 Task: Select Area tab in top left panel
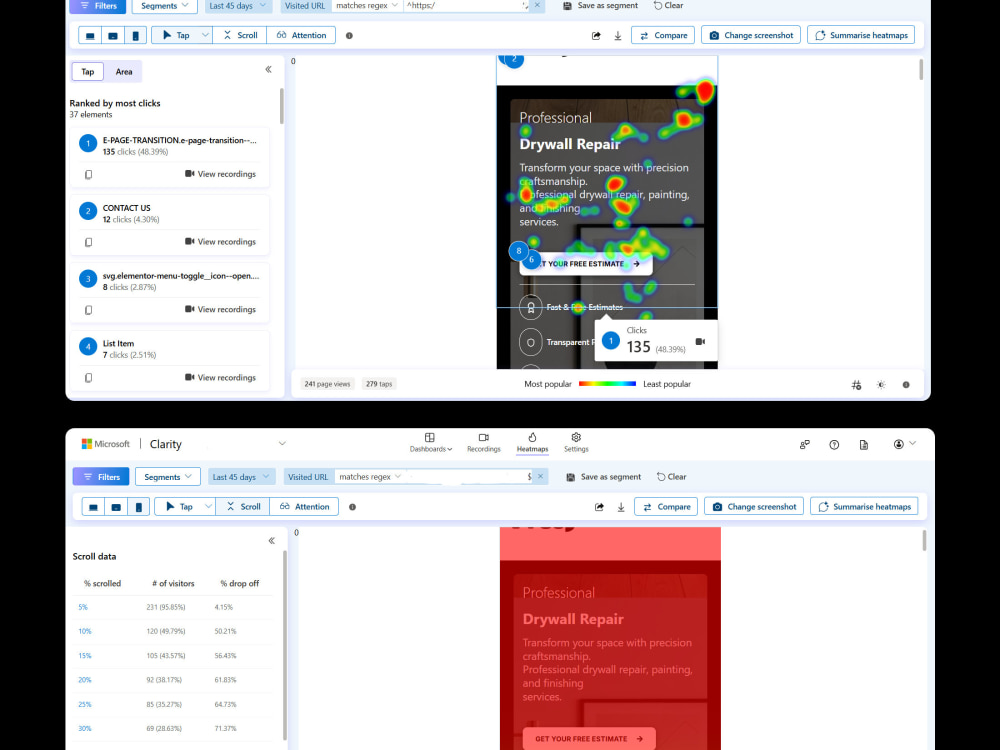124,72
